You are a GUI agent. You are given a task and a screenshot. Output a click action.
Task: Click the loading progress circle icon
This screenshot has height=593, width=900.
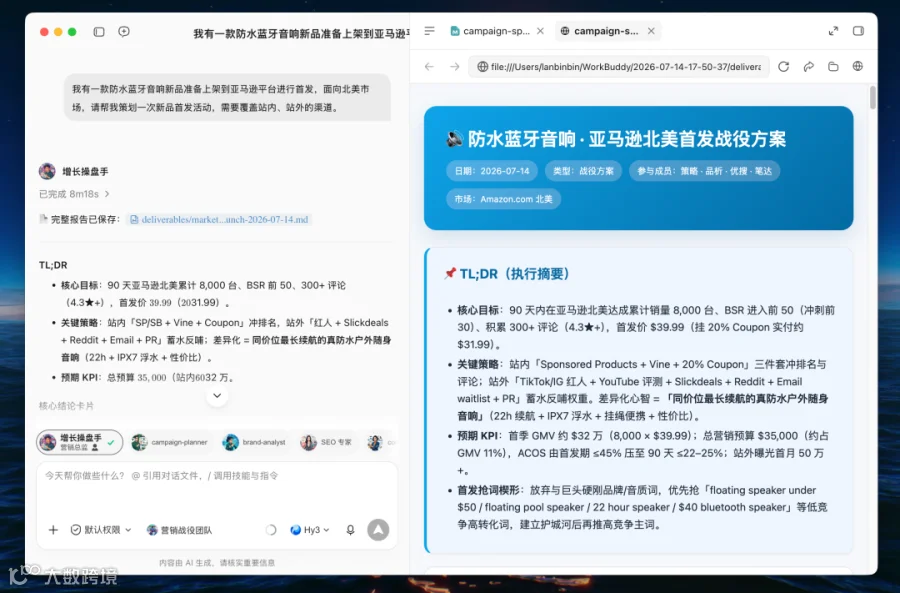point(271,530)
